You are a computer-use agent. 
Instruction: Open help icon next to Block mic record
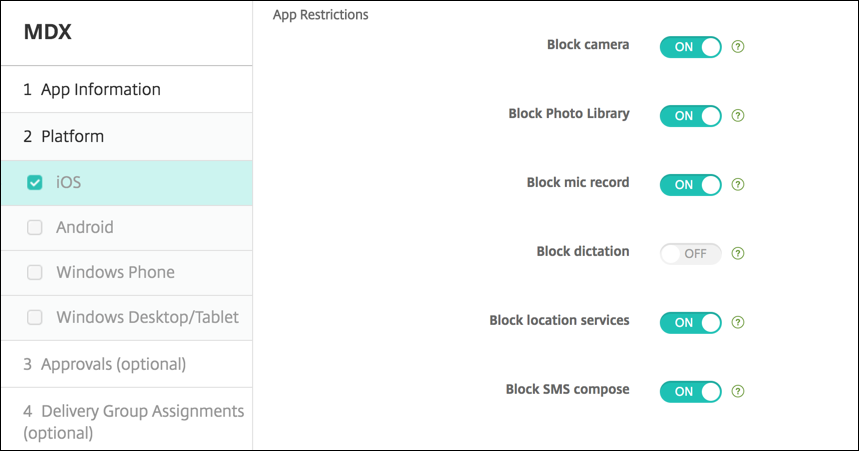point(739,185)
